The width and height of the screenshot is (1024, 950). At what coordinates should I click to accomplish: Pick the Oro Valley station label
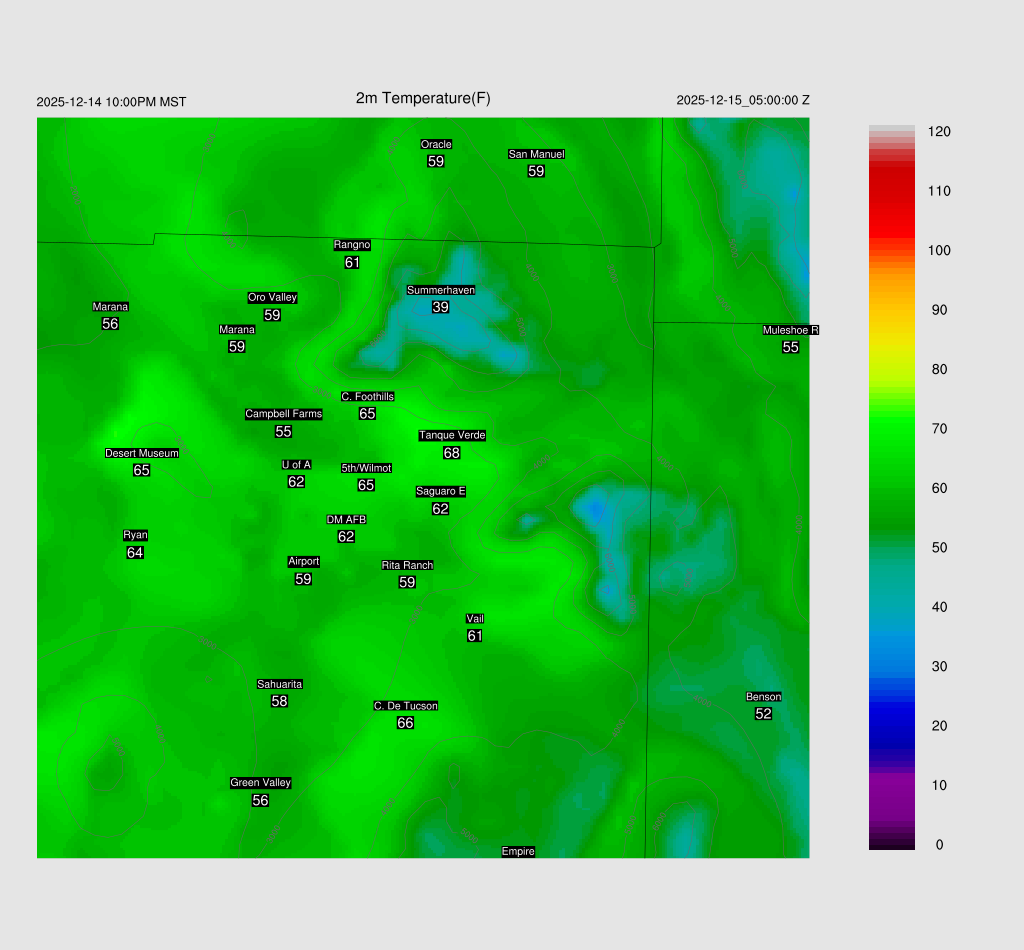click(x=272, y=297)
